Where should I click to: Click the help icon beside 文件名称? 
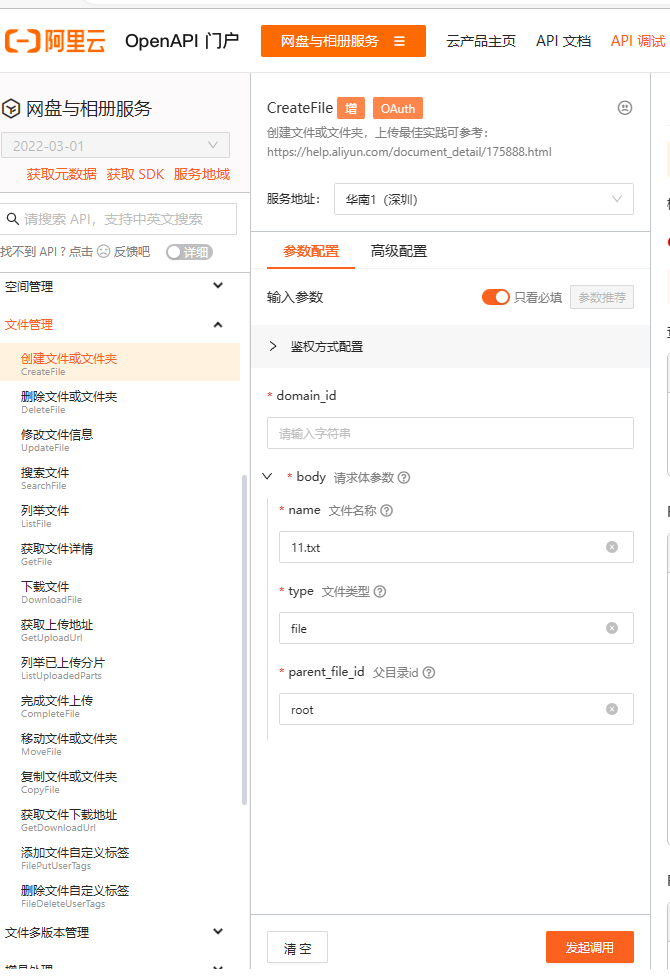(387, 510)
